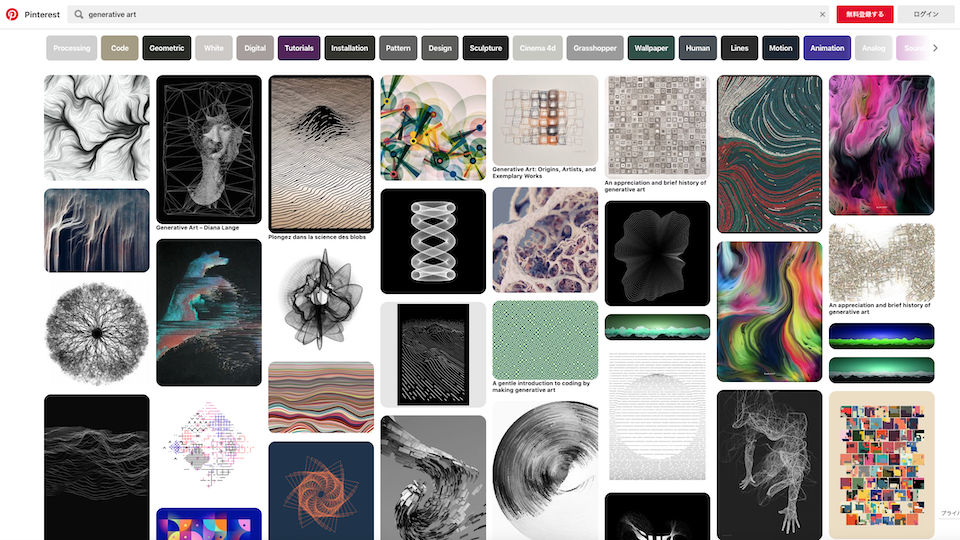Open the overlapping squares grid pin

[x=545, y=120]
